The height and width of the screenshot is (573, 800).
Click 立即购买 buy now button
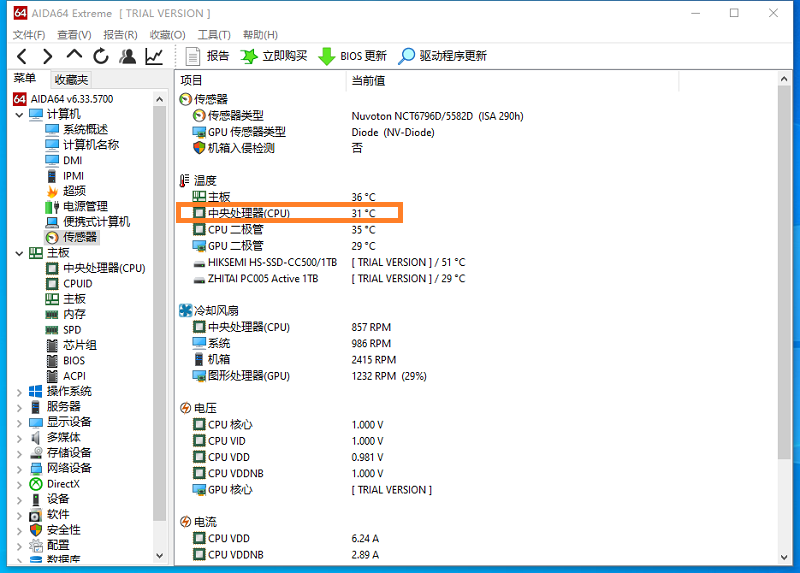(x=274, y=56)
